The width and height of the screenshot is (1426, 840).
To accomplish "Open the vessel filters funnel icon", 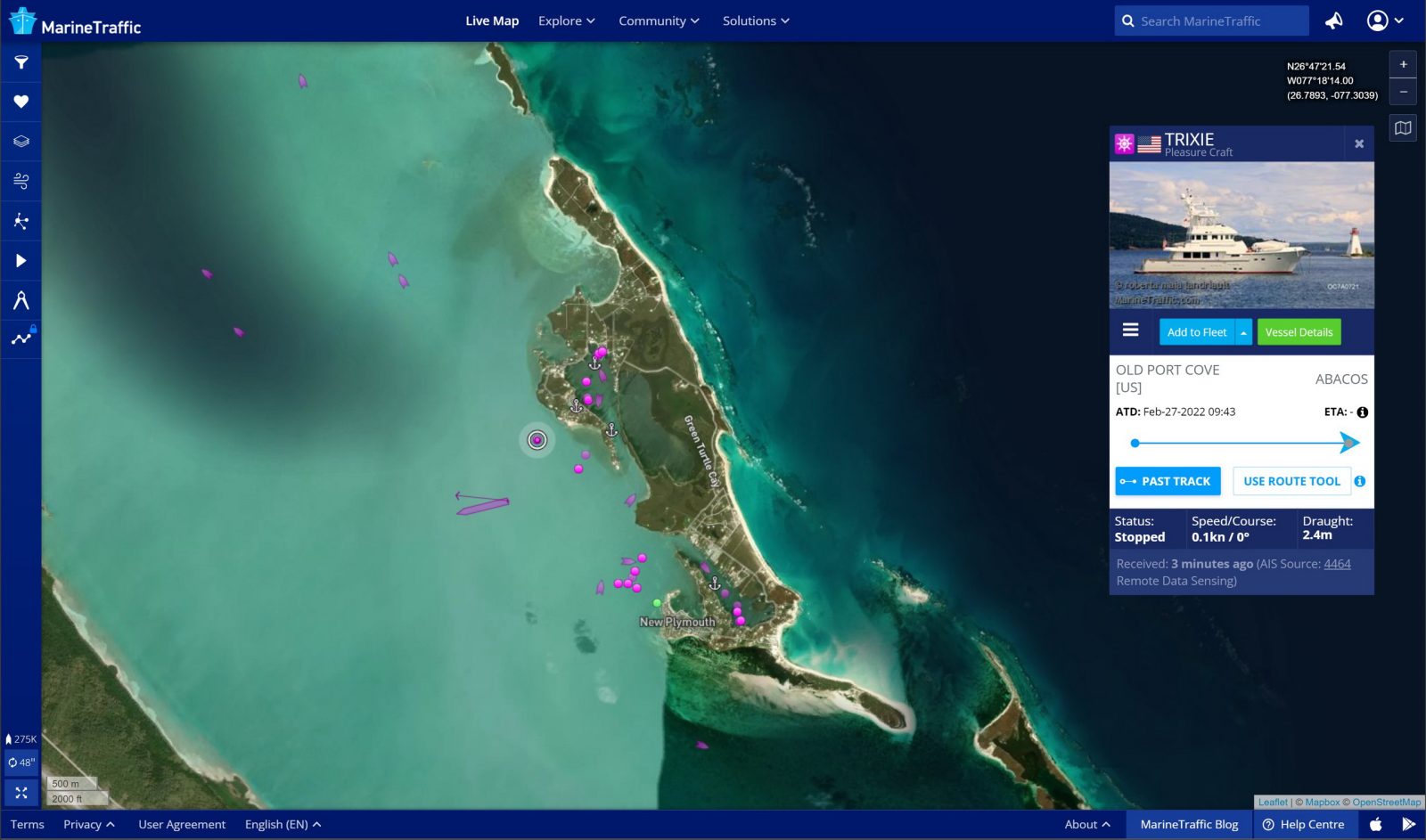I will (21, 62).
